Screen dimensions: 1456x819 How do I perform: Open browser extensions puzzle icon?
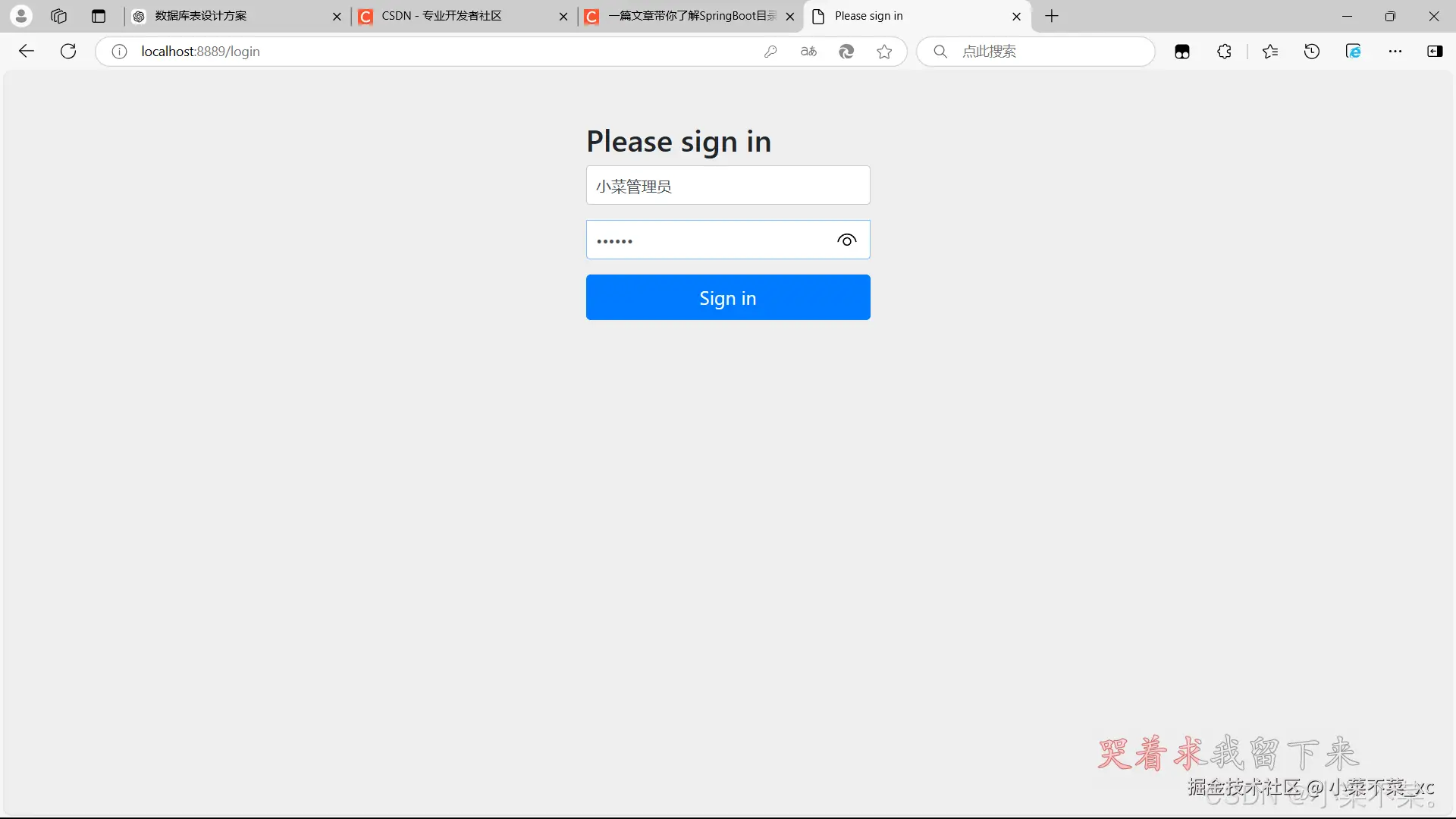coord(1224,52)
